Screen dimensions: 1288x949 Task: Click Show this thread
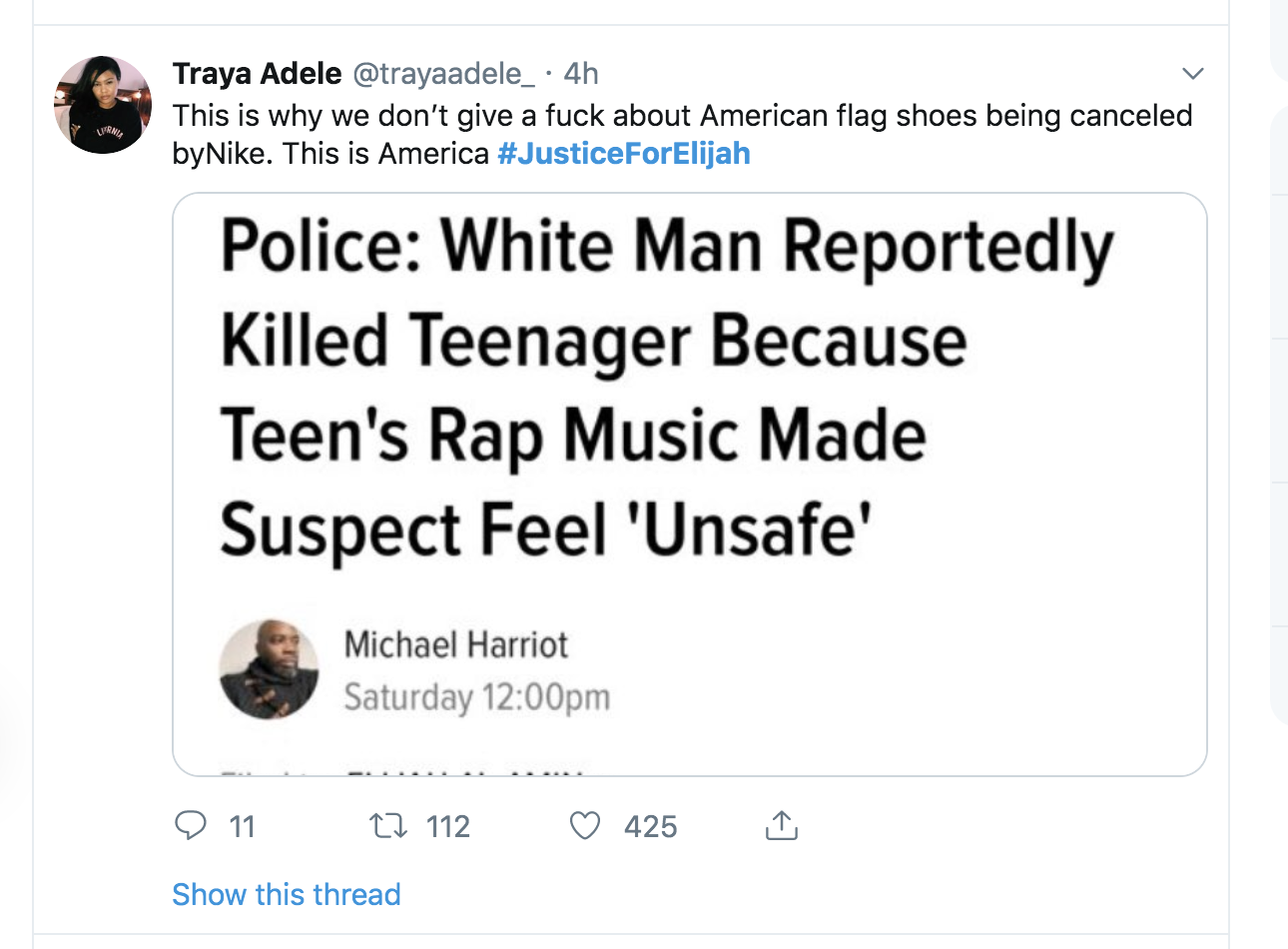point(286,894)
